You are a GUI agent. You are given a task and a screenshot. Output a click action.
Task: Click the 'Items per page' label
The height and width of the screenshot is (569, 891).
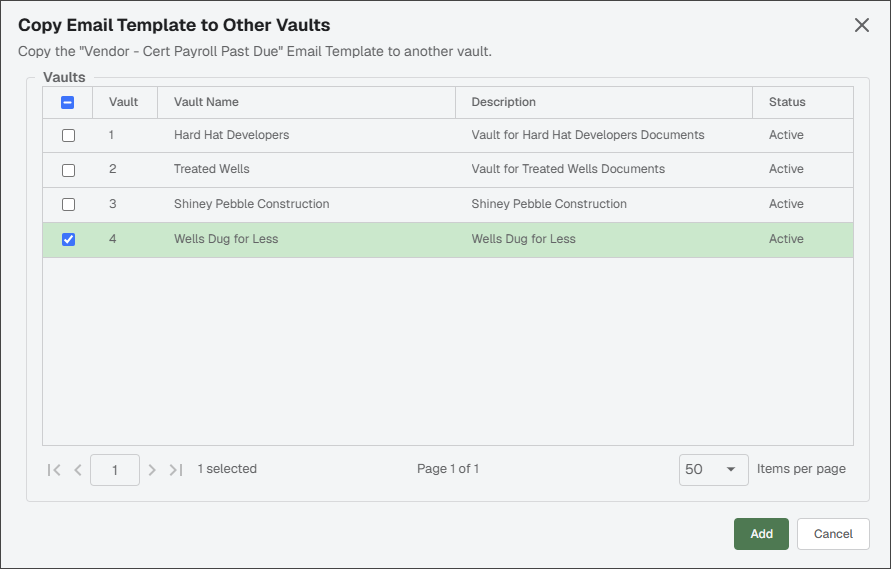tap(801, 469)
